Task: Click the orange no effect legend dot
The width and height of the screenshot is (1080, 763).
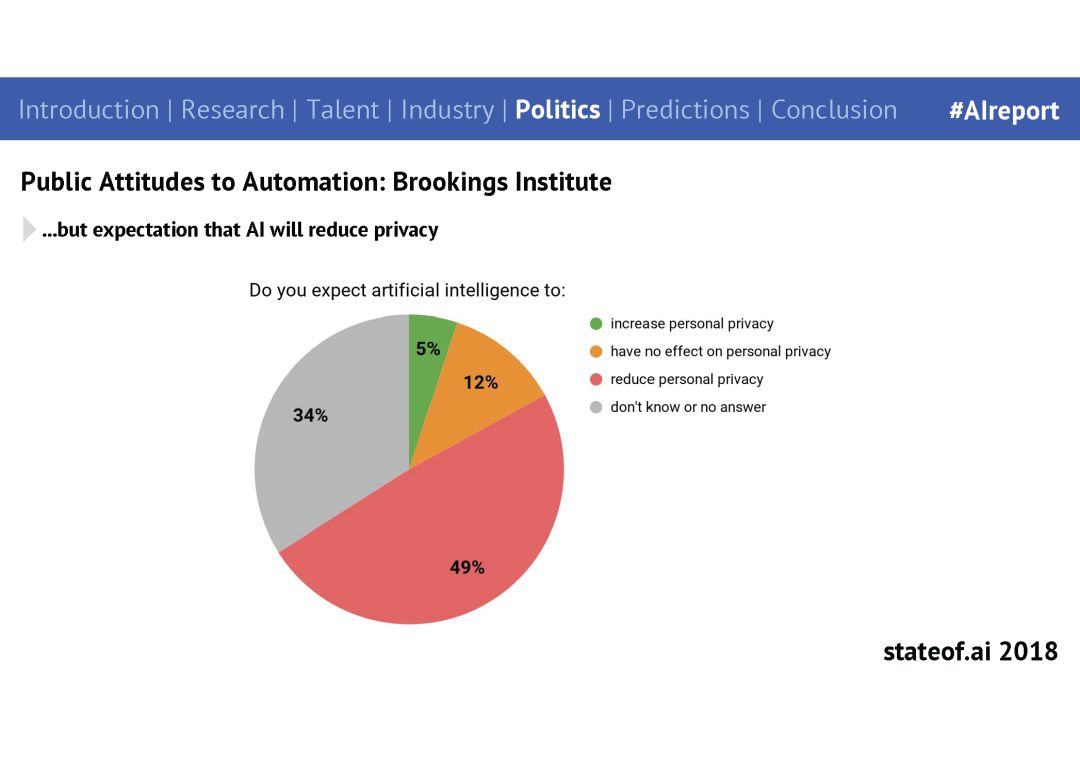Action: click(x=596, y=352)
